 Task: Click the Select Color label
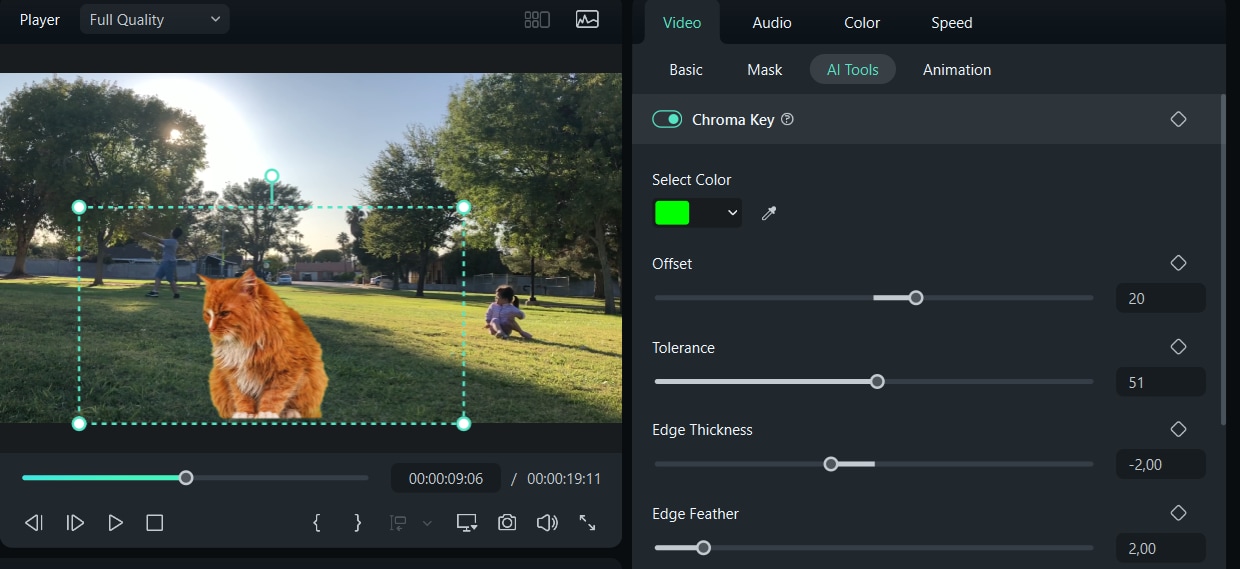pyautogui.click(x=692, y=180)
